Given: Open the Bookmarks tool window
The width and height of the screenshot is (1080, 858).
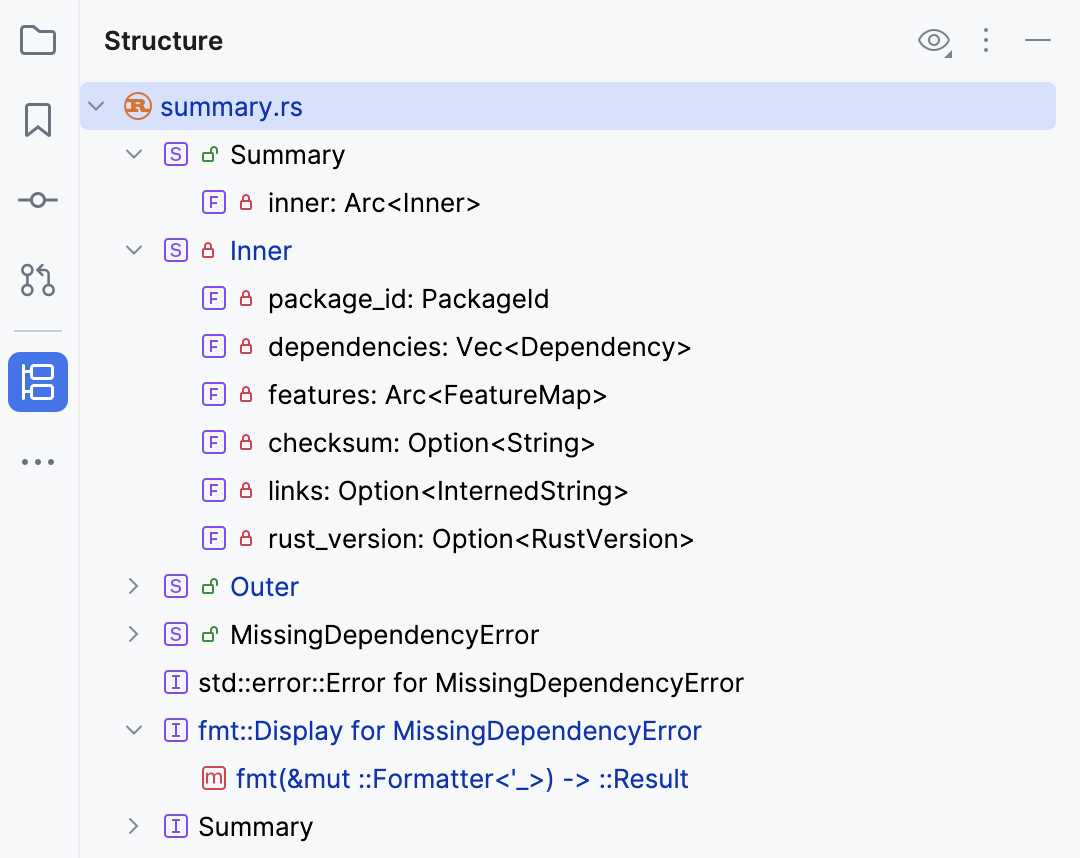Looking at the screenshot, I should coord(37,119).
